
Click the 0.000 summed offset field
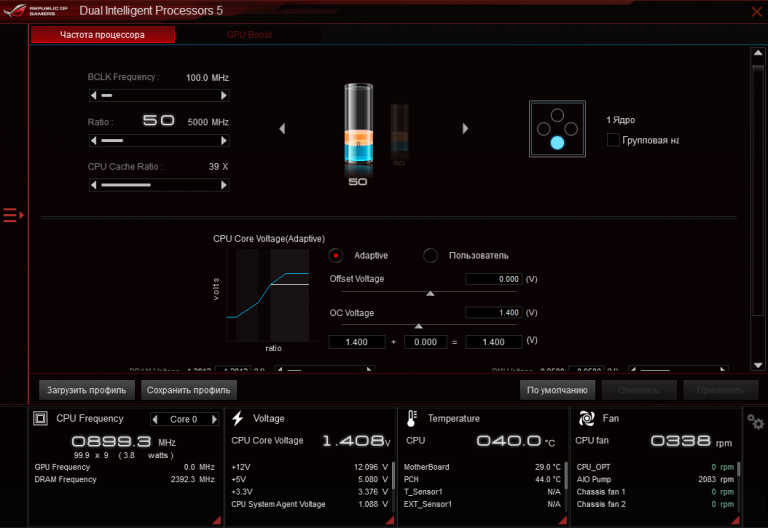tap(425, 342)
